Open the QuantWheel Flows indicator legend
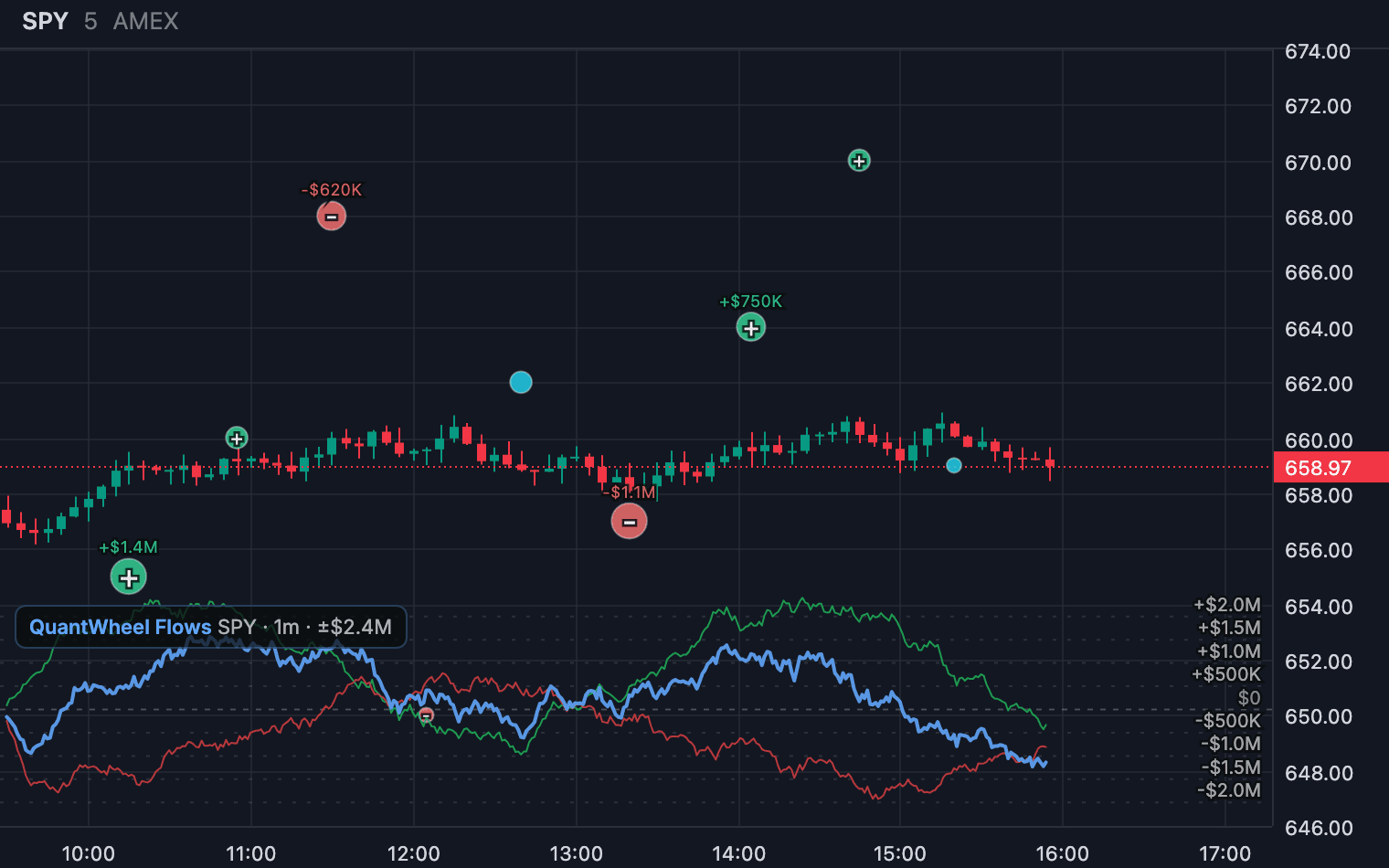Screen dimensions: 1389x868 click(211, 627)
